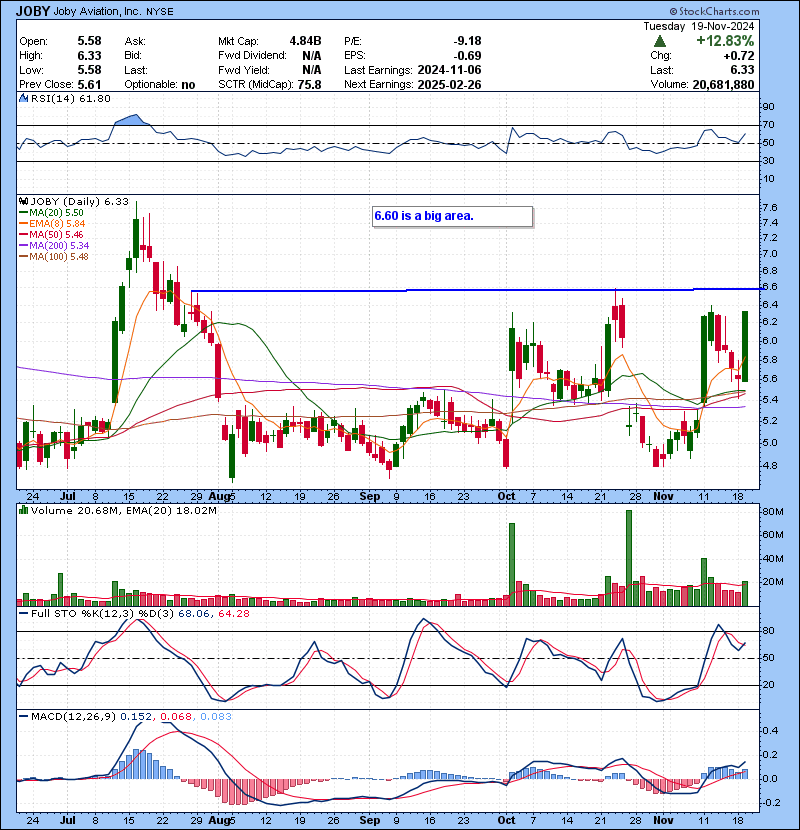
Task: Click the Optionable value no
Action: 188,85
